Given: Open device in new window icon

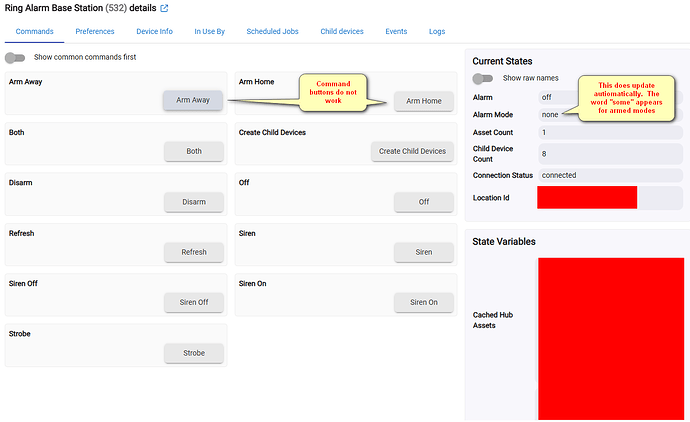Looking at the screenshot, I should (x=164, y=8).
